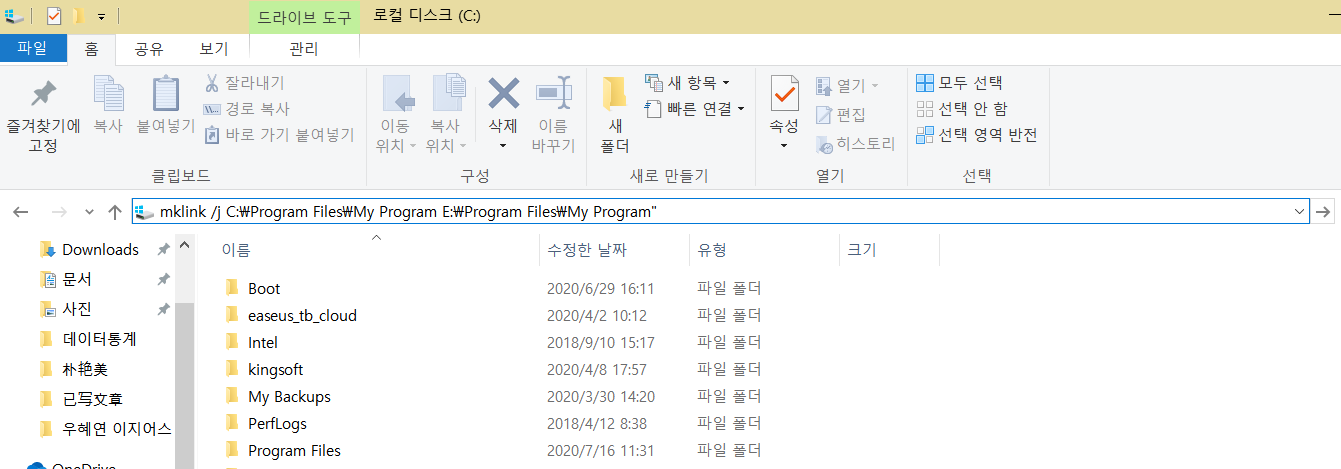Click the red X Delete (삭제) icon
Viewport: 1341px width, 469px height.
[x=502, y=94]
